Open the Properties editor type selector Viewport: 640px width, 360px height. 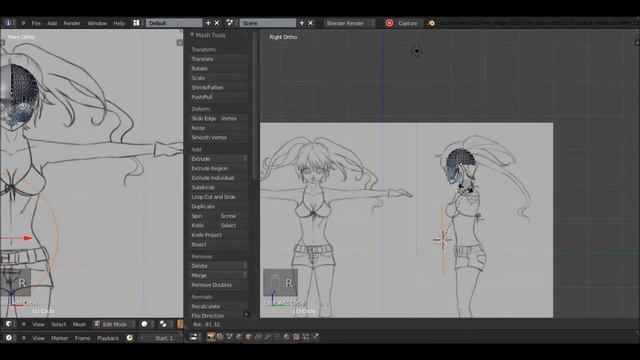[194, 337]
